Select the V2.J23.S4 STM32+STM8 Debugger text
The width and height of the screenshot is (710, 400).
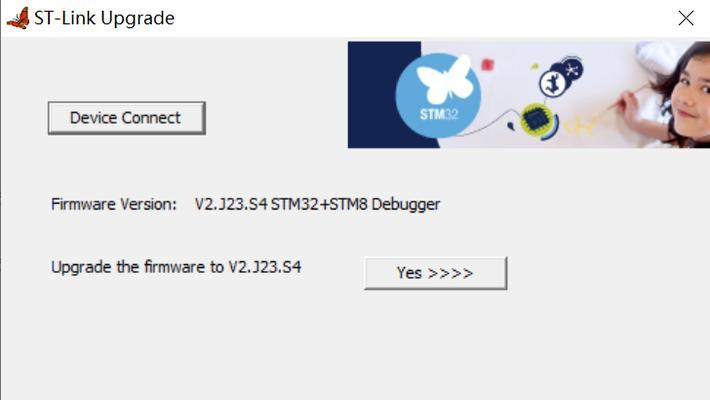317,204
